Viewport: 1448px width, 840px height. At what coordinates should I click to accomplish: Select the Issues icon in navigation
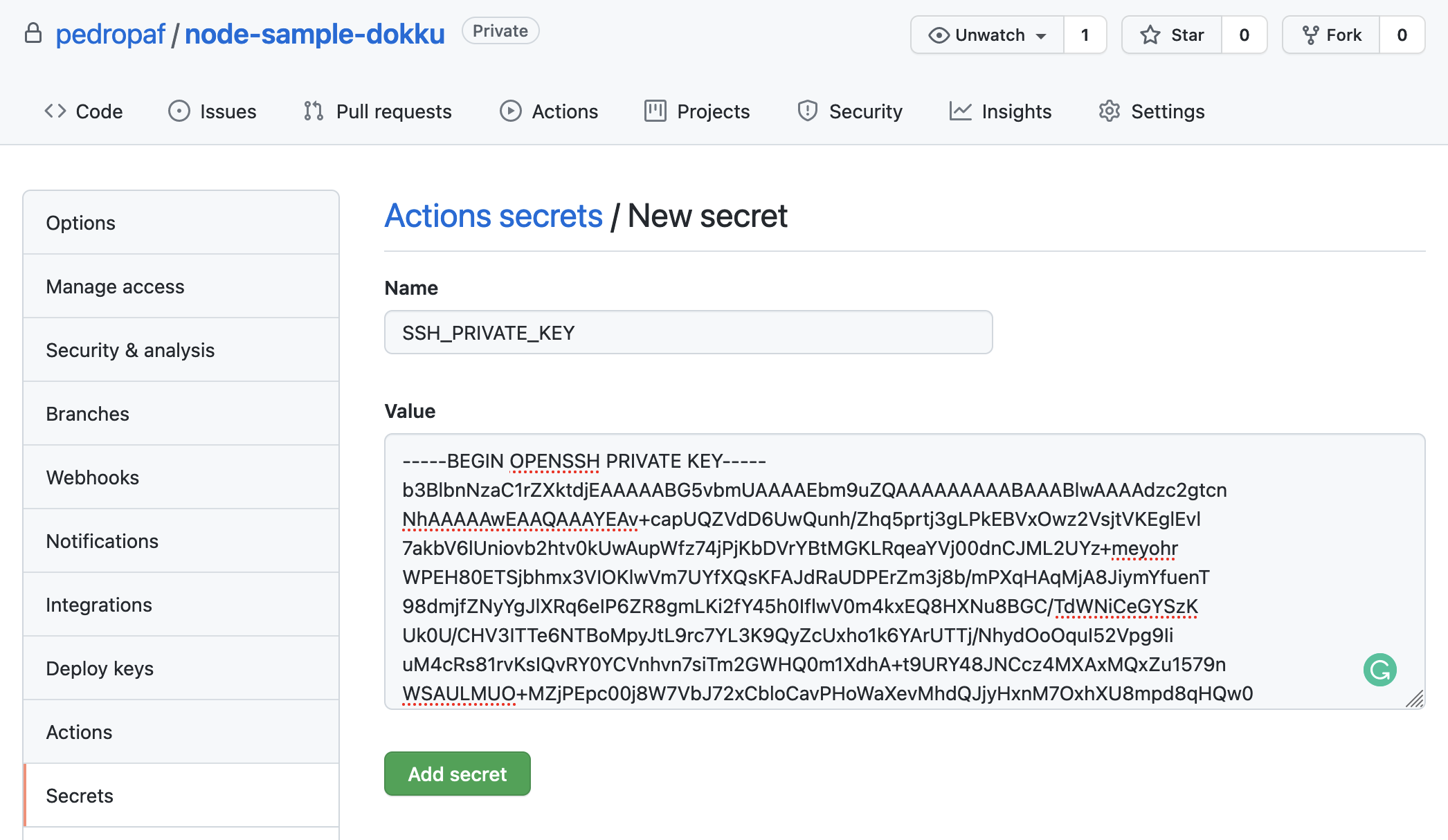coord(179,111)
